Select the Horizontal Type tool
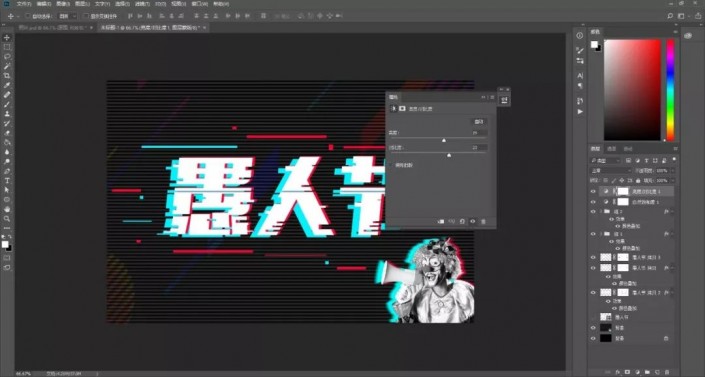This screenshot has height=377, width=705. click(x=7, y=180)
